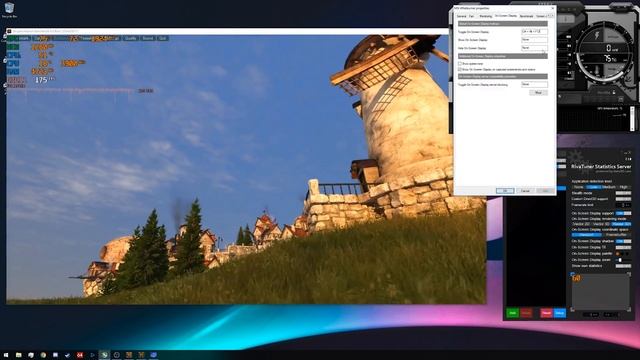Select Viewport coordinate space
Viewport: 640px width, 360px height.
[586, 235]
